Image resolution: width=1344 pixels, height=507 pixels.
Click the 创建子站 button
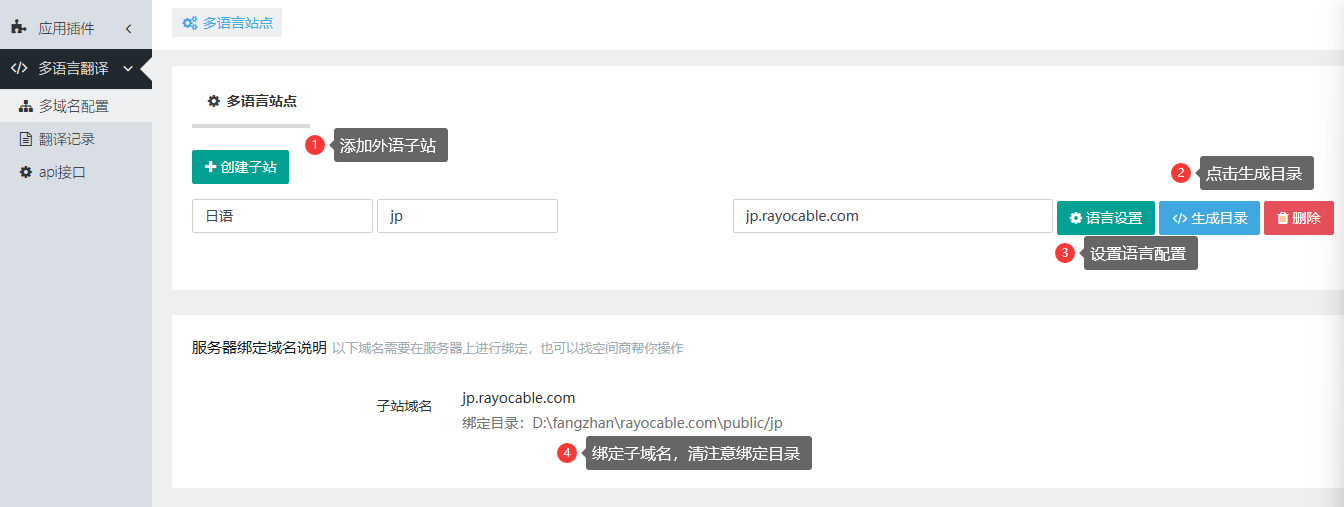pyautogui.click(x=240, y=167)
